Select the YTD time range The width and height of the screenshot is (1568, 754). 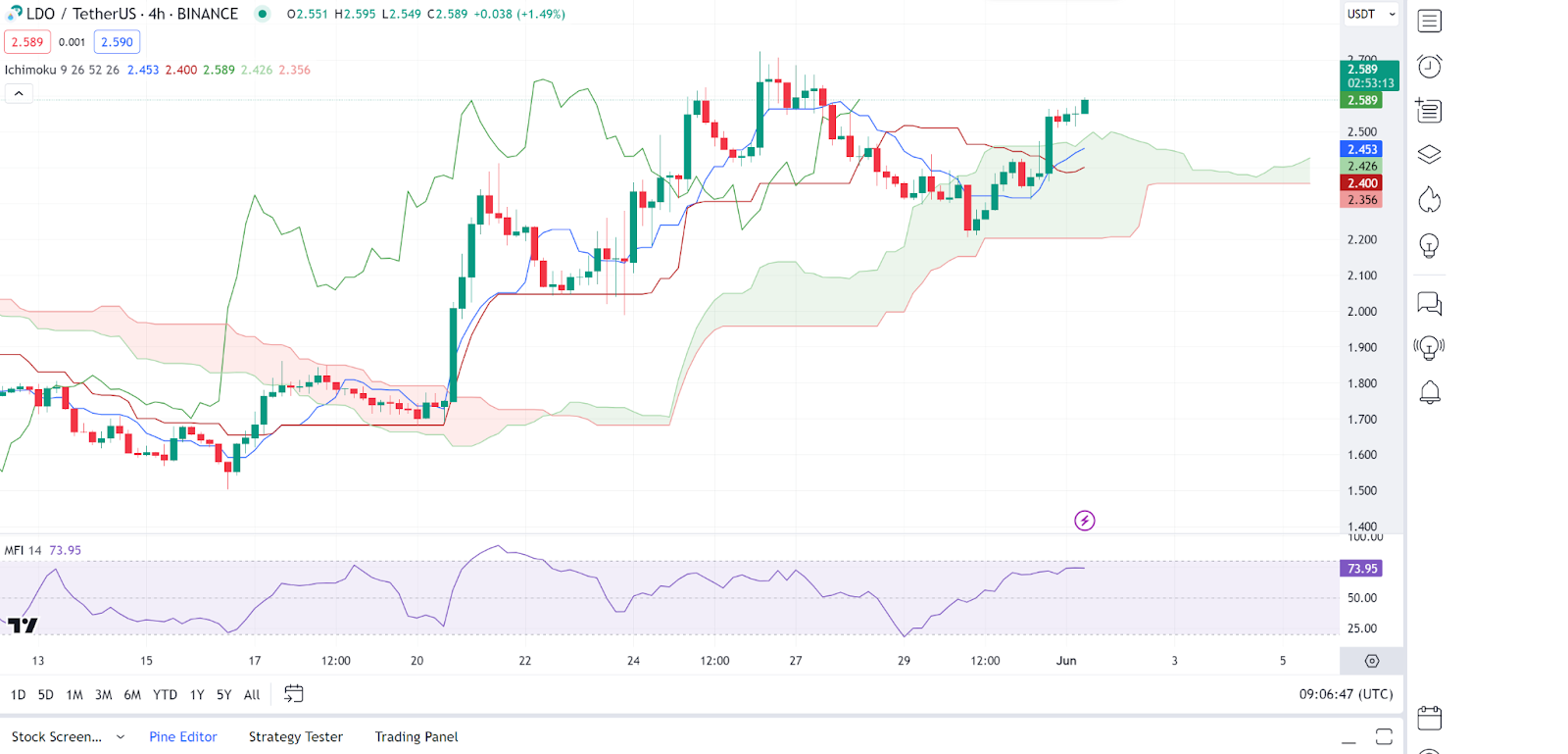(x=165, y=694)
